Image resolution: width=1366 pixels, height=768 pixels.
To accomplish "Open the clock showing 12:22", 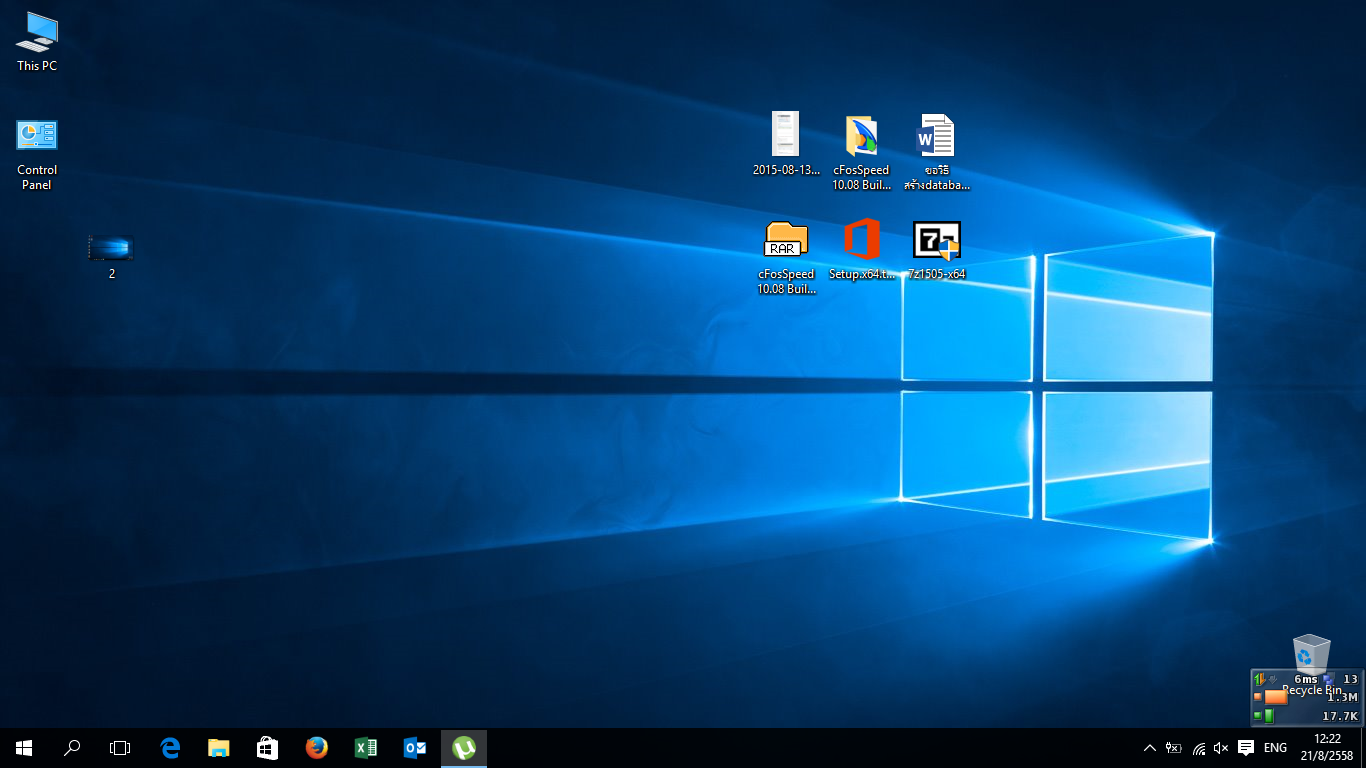I will (1327, 748).
